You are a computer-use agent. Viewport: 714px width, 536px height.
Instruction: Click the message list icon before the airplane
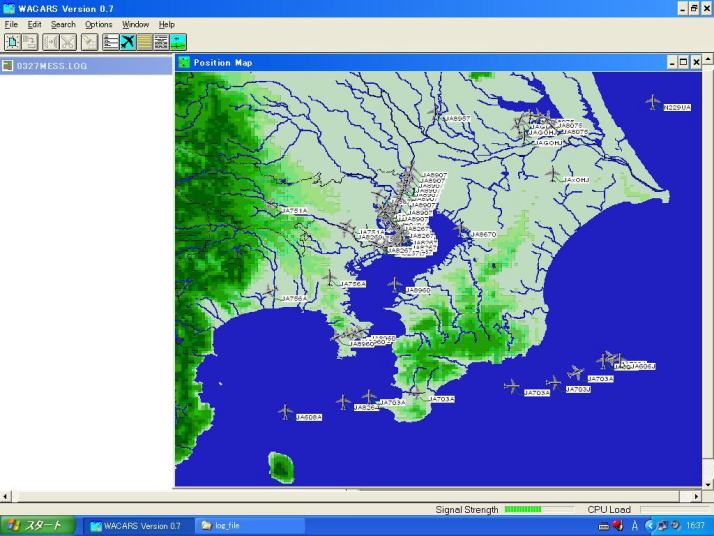pos(111,41)
